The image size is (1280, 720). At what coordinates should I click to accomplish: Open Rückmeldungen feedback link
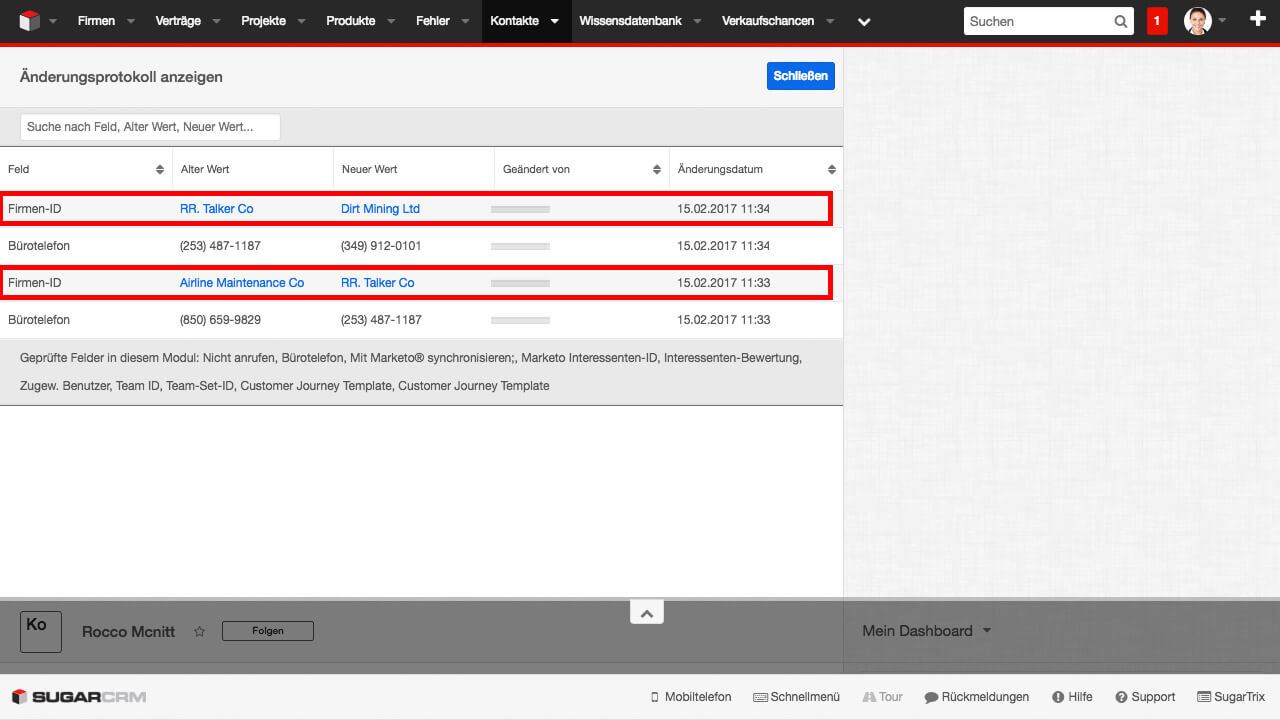[x=977, y=697]
